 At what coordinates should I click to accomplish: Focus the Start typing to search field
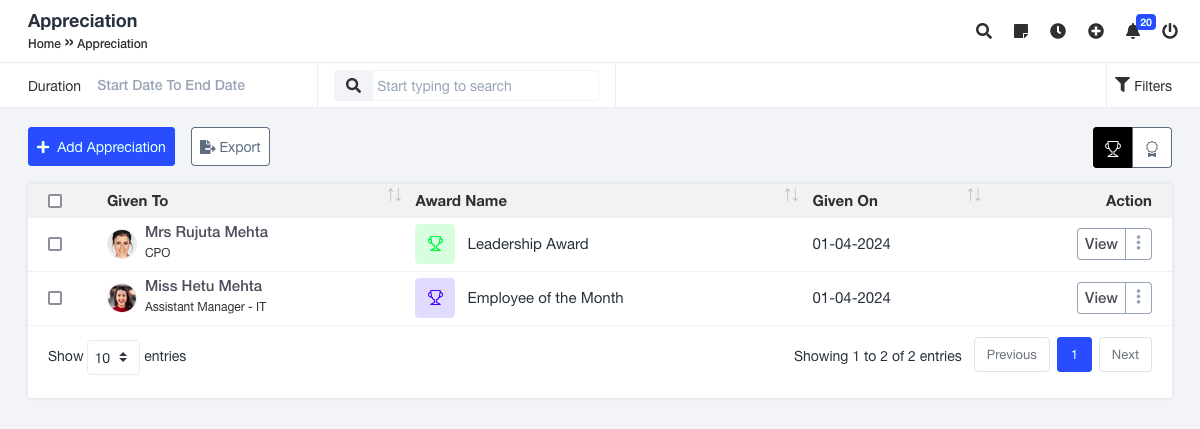click(x=485, y=86)
